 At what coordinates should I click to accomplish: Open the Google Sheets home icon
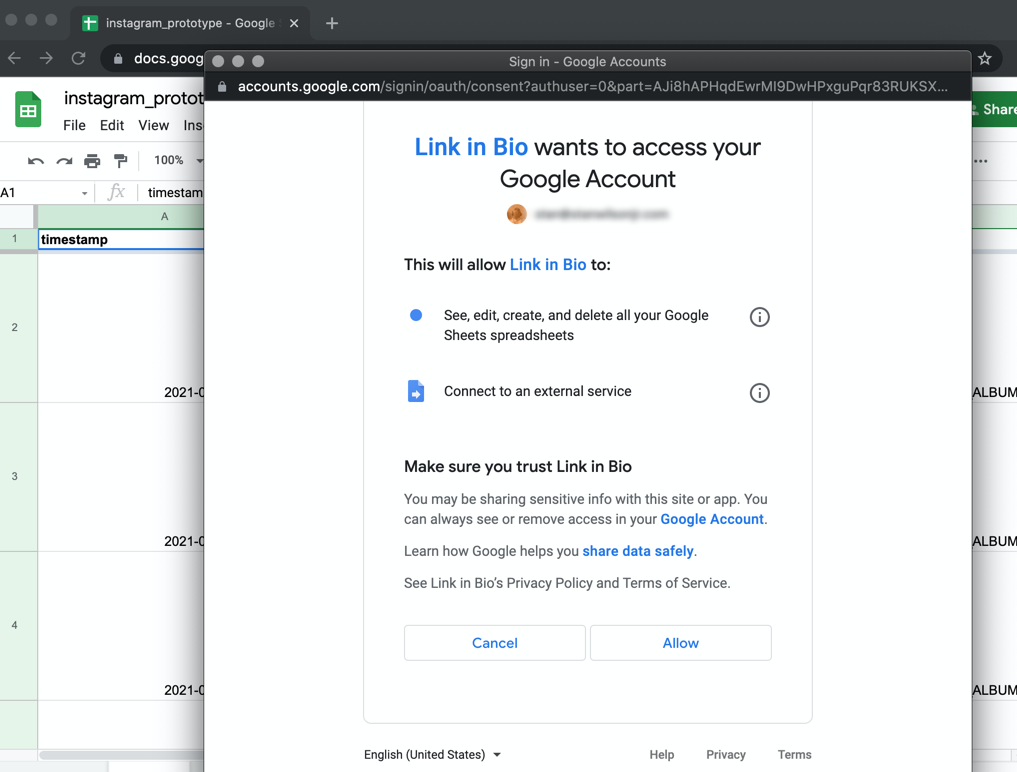click(x=28, y=110)
